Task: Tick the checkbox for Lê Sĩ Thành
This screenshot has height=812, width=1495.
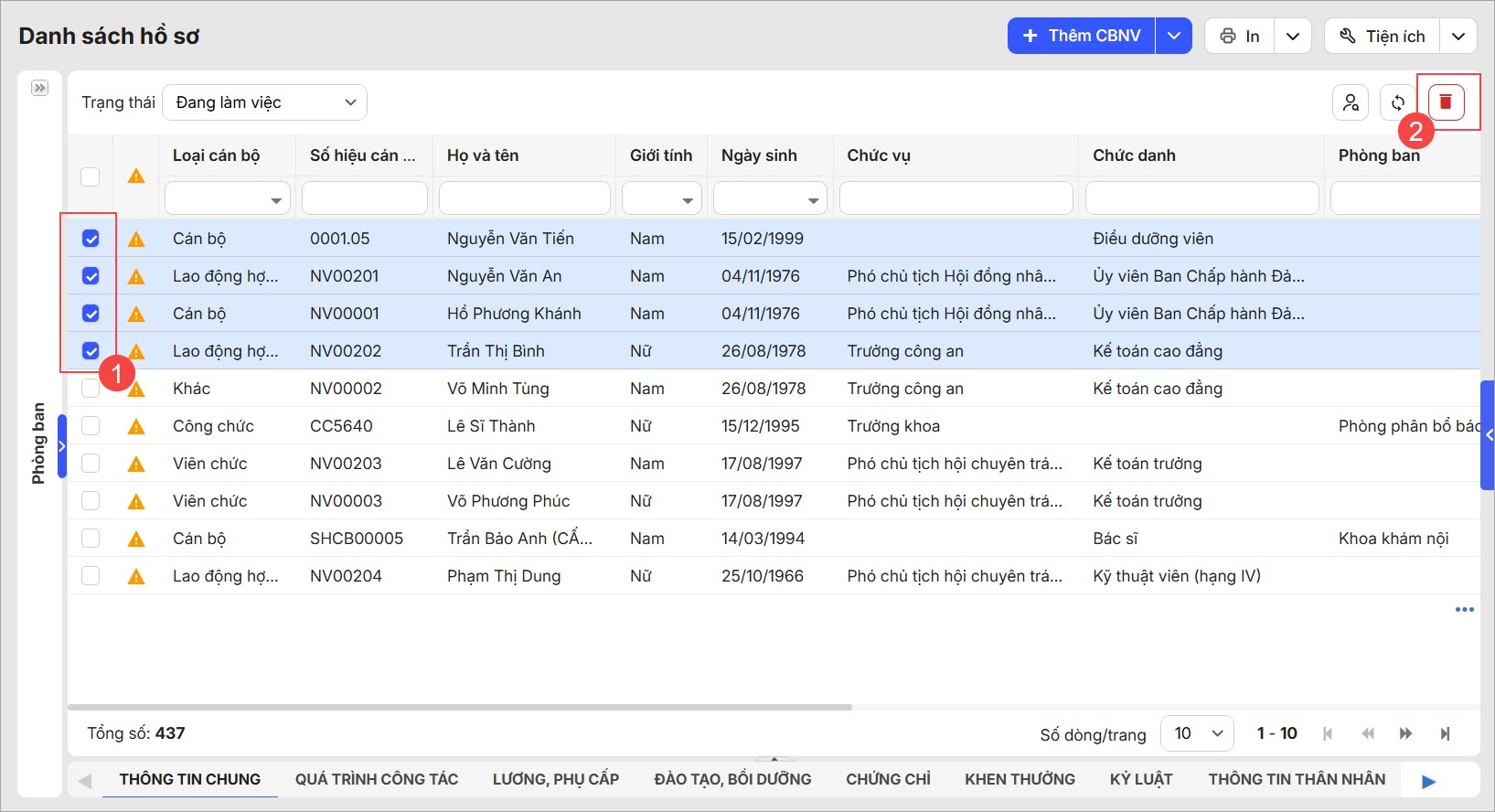Action: [x=91, y=426]
